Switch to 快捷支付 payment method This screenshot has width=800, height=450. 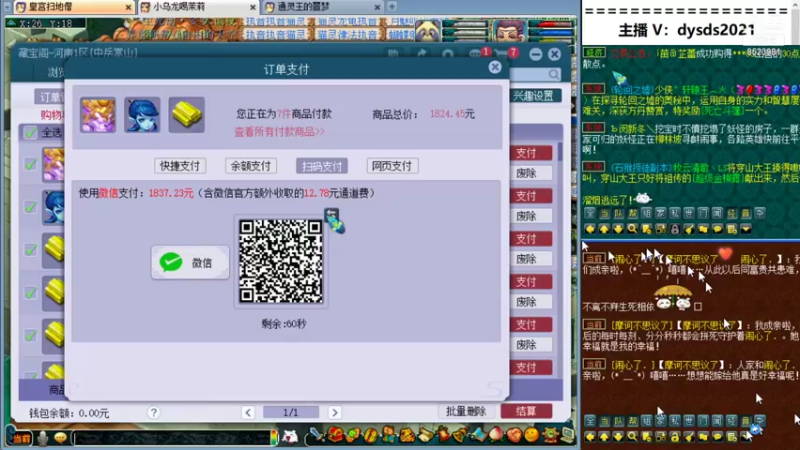180,166
